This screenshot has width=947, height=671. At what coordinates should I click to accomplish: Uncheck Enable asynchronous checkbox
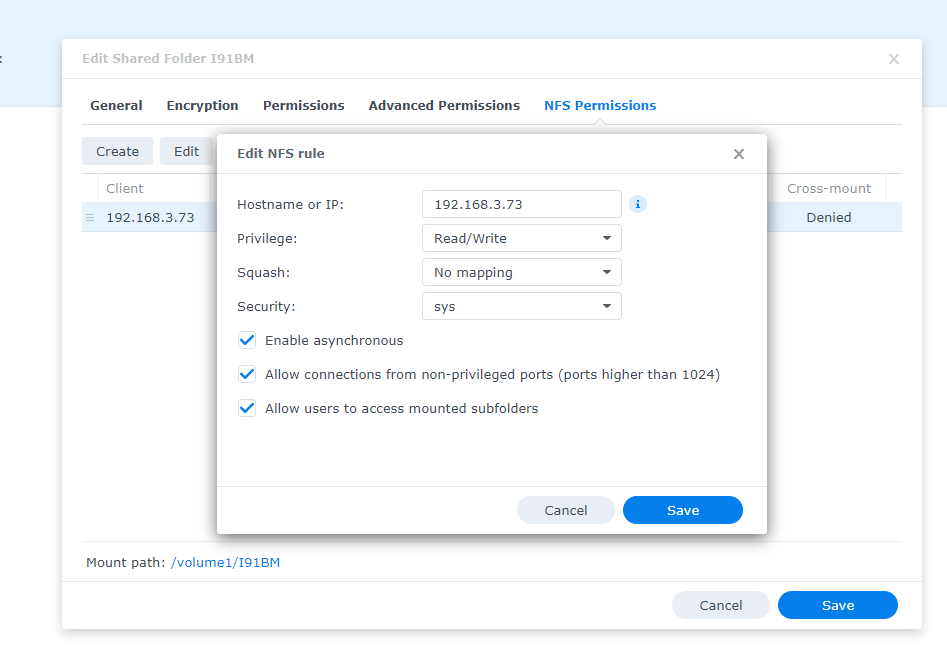[247, 341]
